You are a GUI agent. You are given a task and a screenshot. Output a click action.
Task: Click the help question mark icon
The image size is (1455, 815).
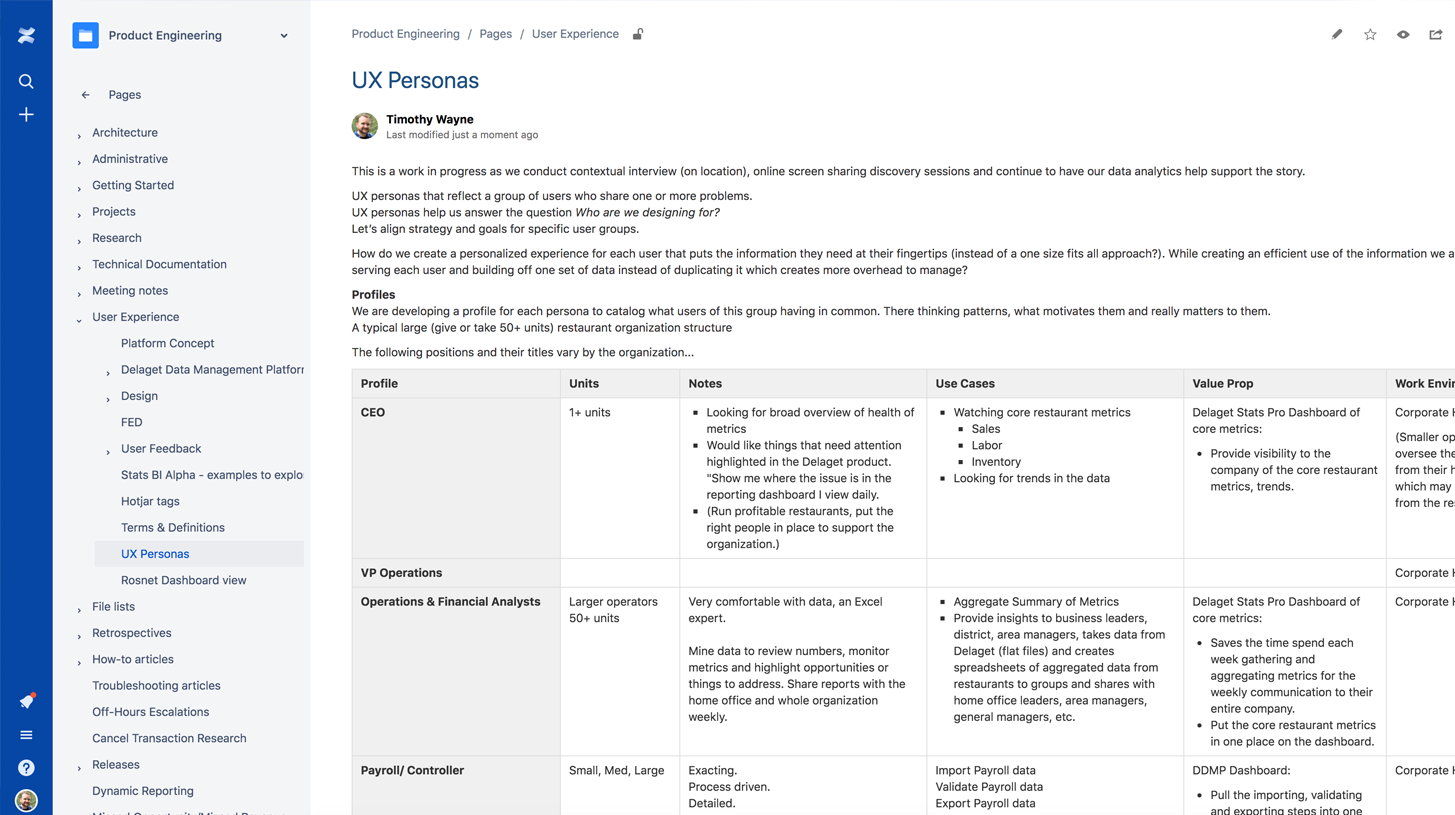pyautogui.click(x=26, y=768)
